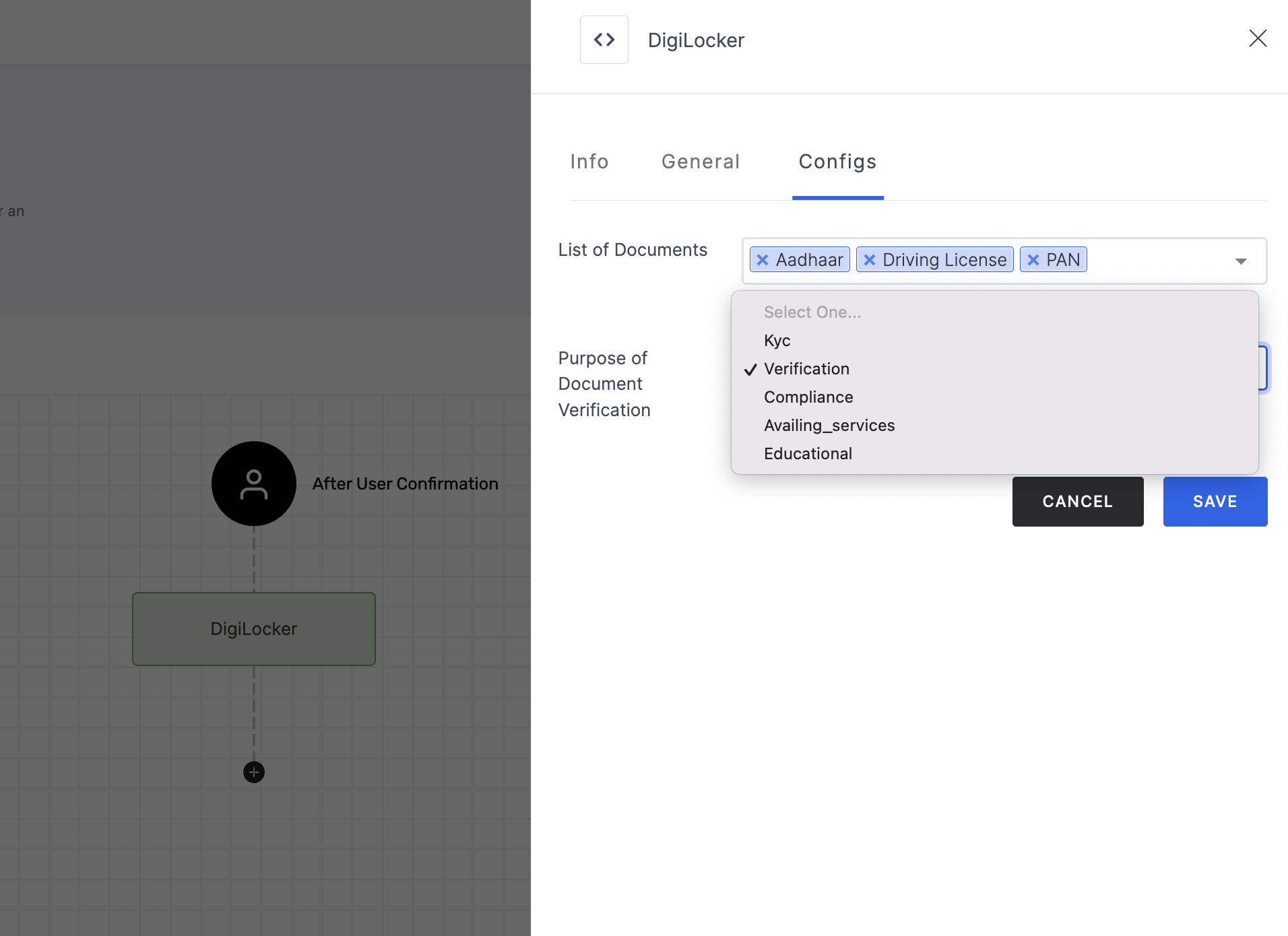Image resolution: width=1288 pixels, height=936 pixels.
Task: Click the Purpose of Document Verification label
Action: pyautogui.click(x=604, y=384)
